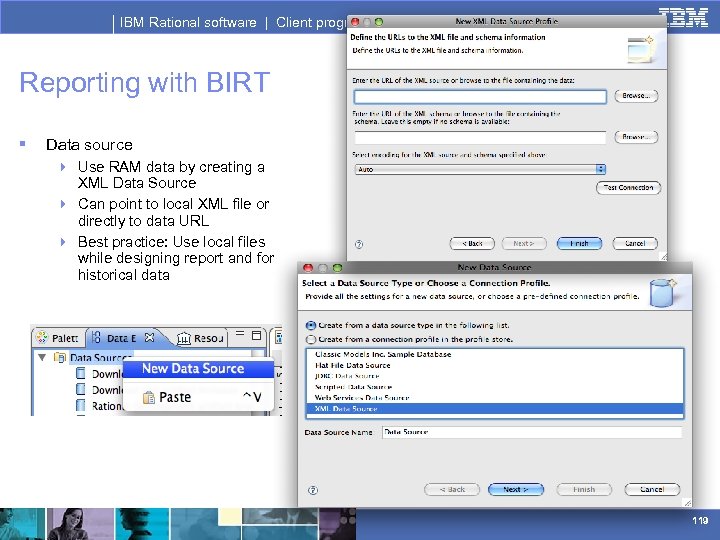Minimize the explorer panel view
Screen dimensions: 720x540
tap(240, 333)
